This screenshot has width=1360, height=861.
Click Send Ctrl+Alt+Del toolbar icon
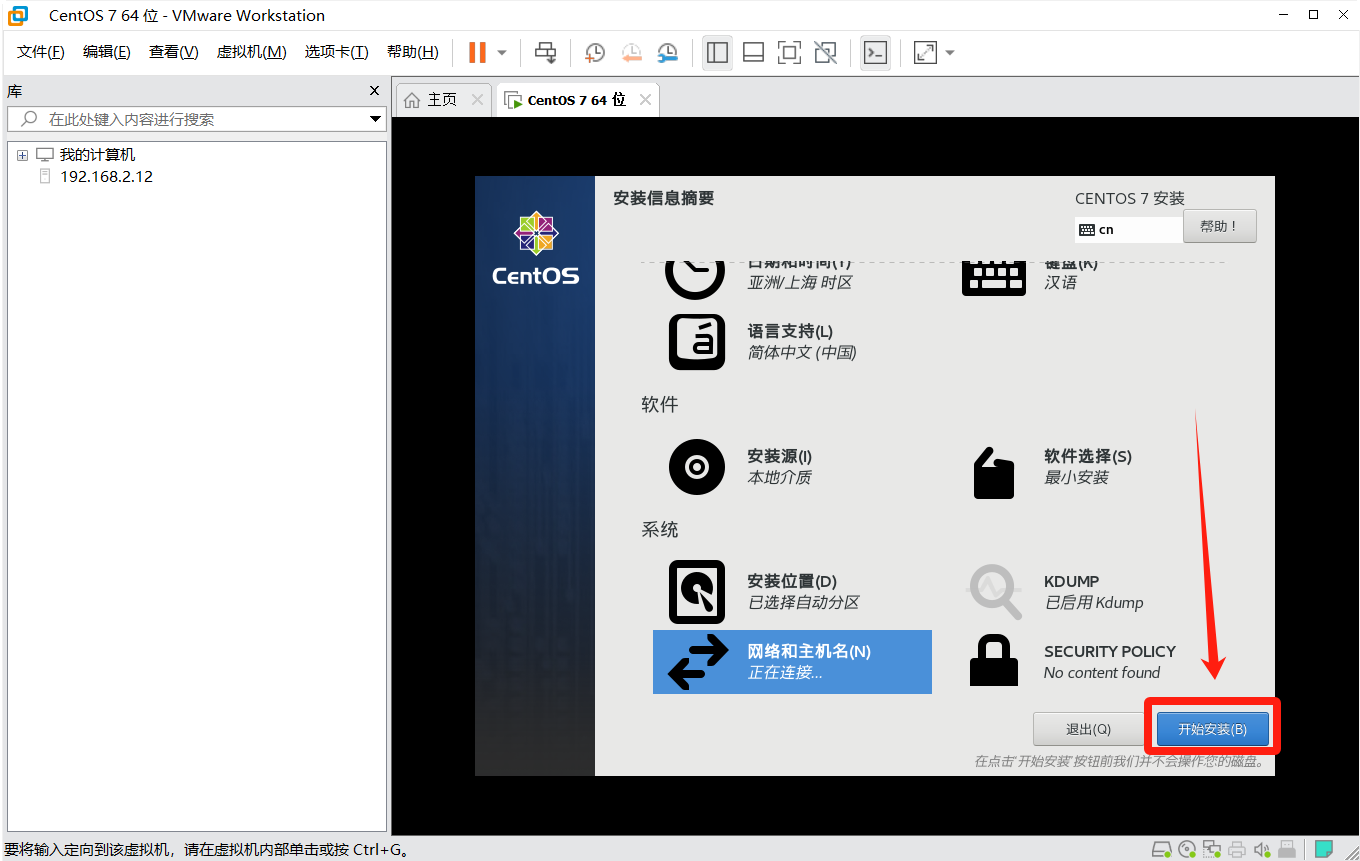(x=545, y=52)
